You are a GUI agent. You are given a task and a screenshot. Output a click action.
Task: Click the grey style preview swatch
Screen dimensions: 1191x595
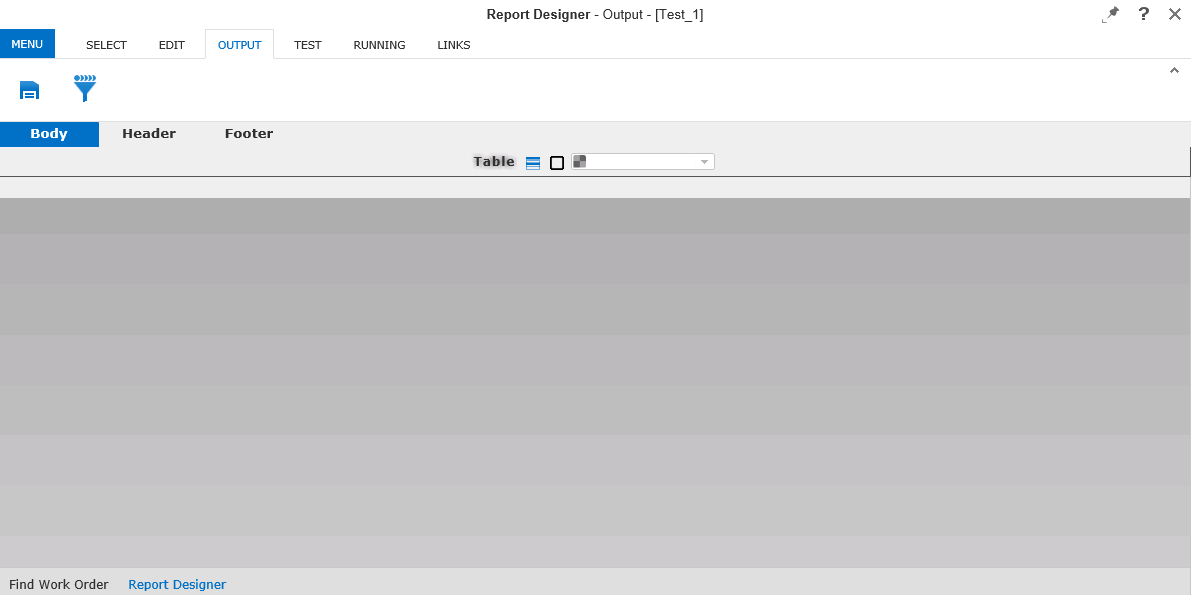(578, 160)
